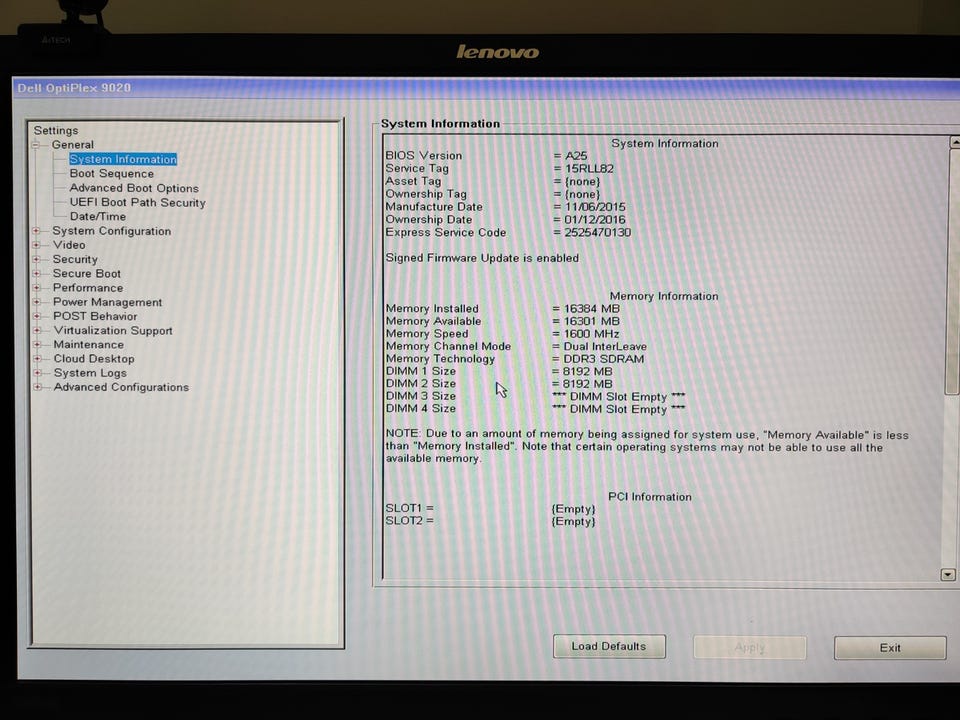The image size is (960, 720).
Task: Expand the Virtualization Support node
Action: coord(37,330)
